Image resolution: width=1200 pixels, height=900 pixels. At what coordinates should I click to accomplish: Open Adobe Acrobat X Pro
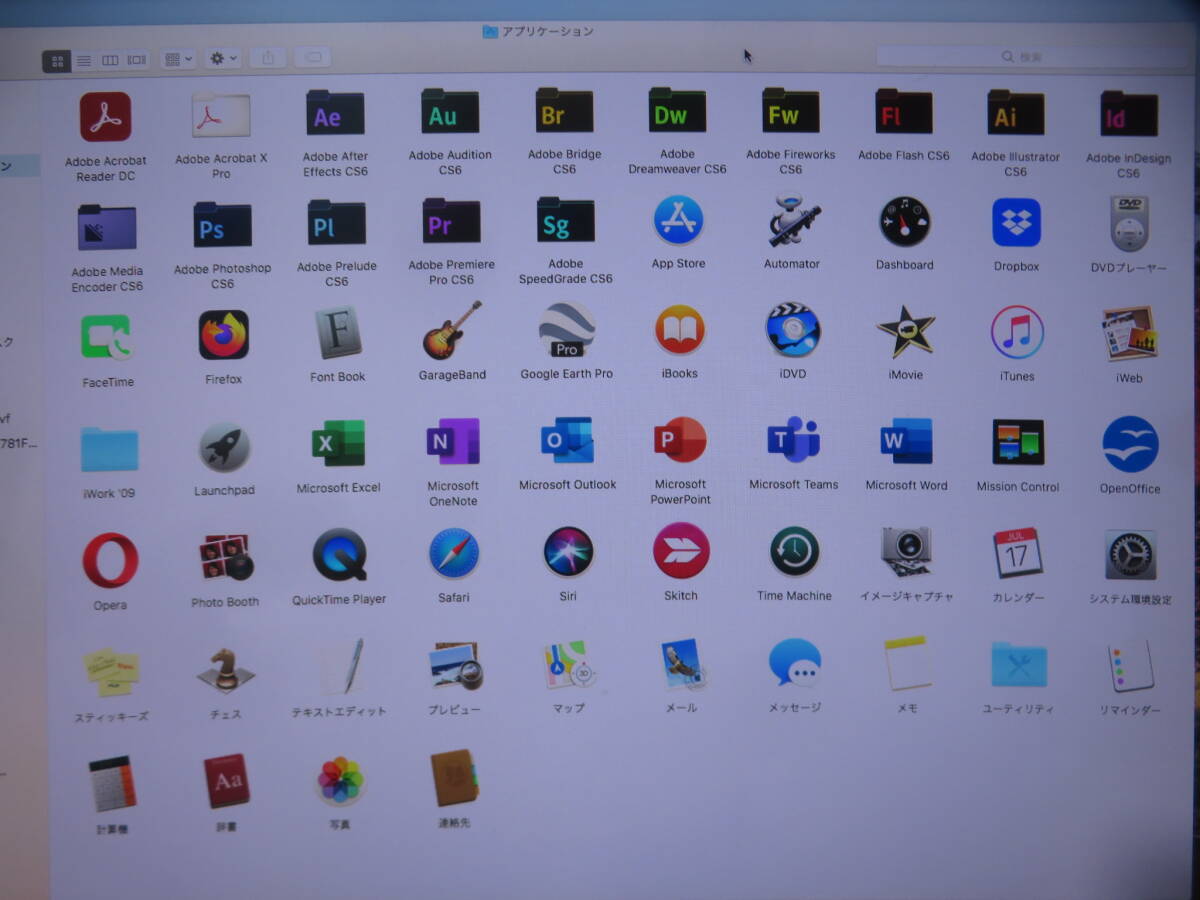click(221, 116)
